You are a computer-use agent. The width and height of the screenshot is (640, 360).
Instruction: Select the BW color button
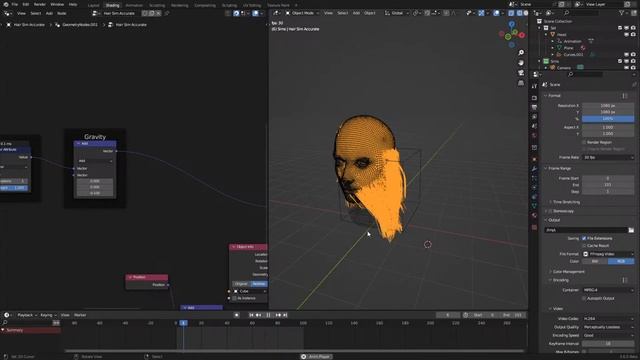pyautogui.click(x=595, y=261)
